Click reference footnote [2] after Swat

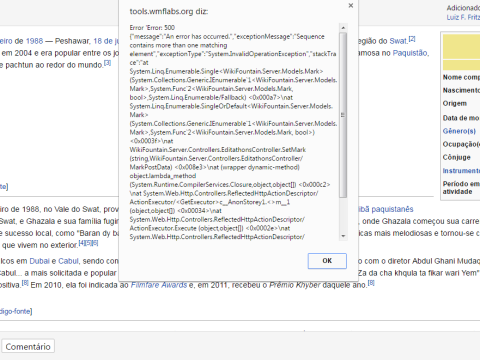pos(412,39)
